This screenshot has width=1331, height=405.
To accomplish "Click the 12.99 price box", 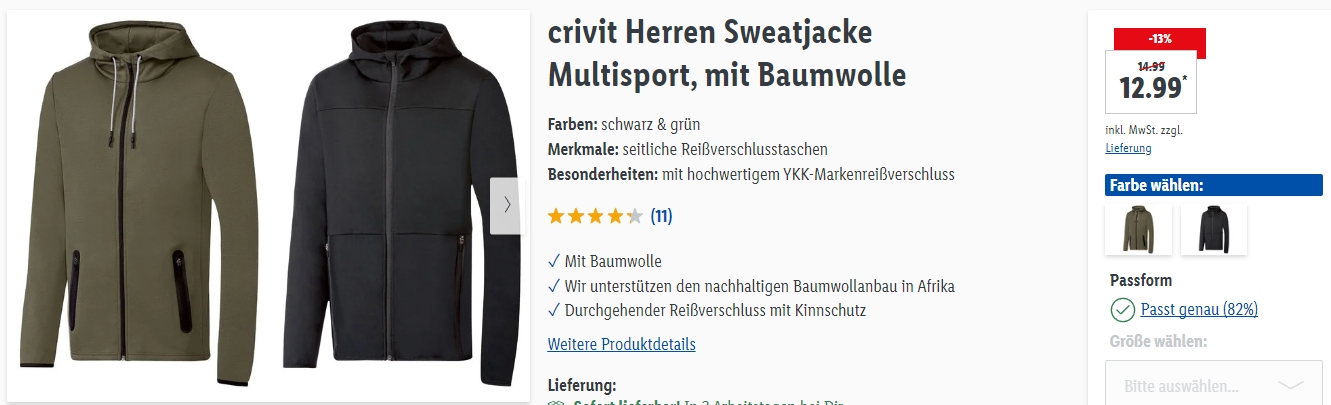I will tap(1151, 81).
